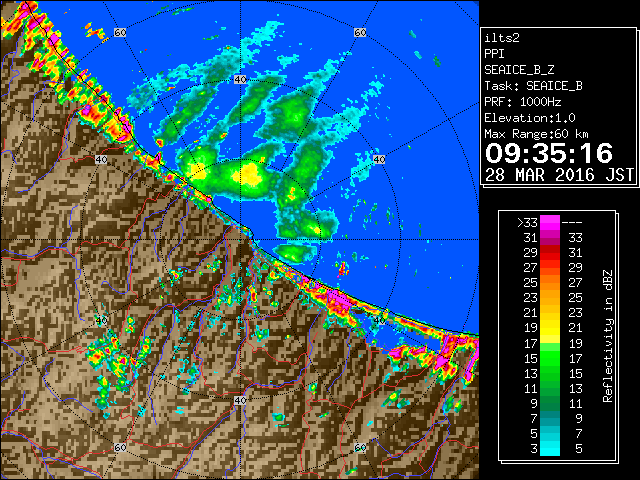Pick the red legend band between 29 and 31
Image resolution: width=640 pixels, height=480 pixels.
tap(550, 253)
